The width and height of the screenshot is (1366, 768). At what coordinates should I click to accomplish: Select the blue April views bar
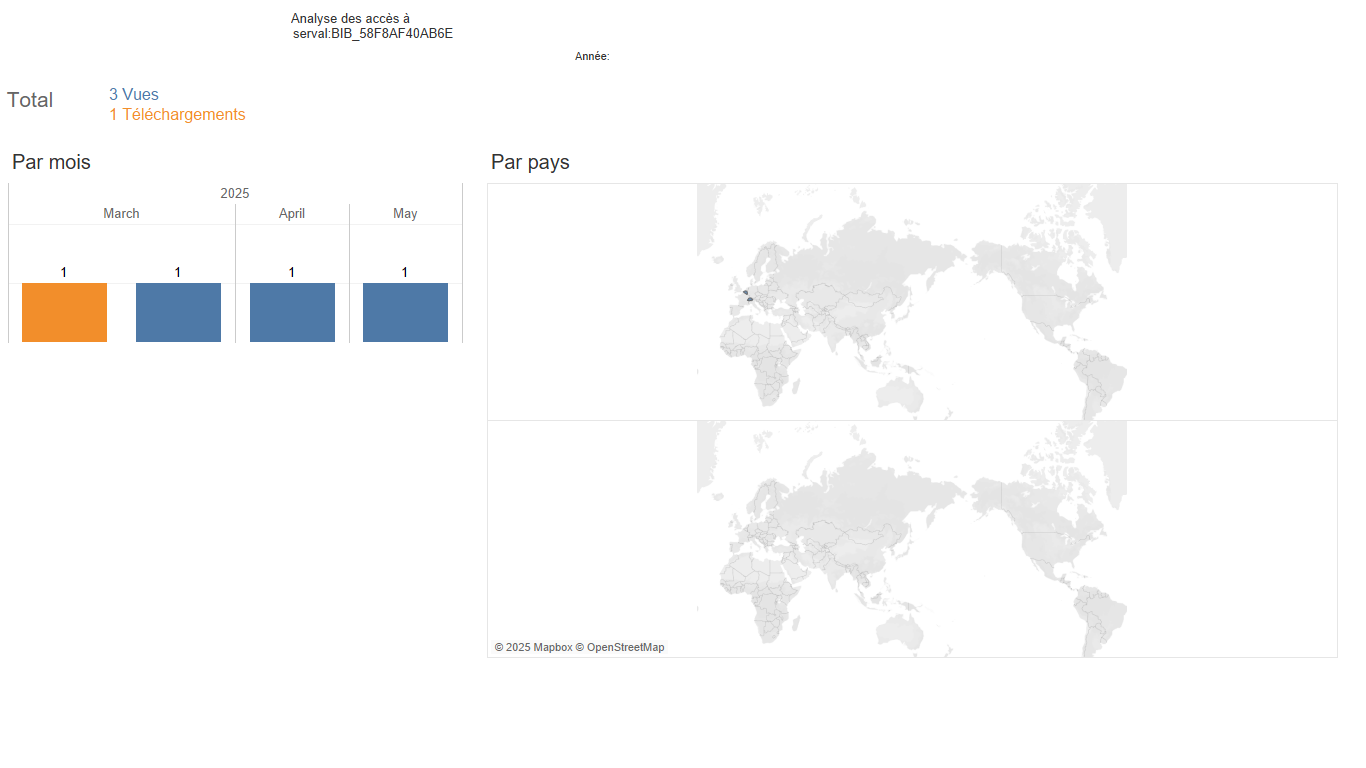292,313
